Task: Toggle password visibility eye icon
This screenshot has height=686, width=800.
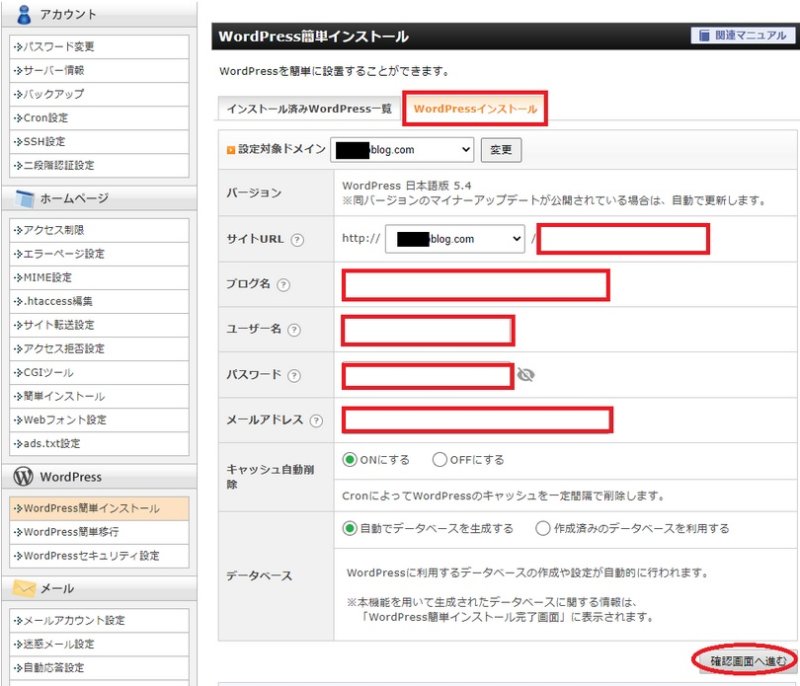Action: pyautogui.click(x=526, y=375)
